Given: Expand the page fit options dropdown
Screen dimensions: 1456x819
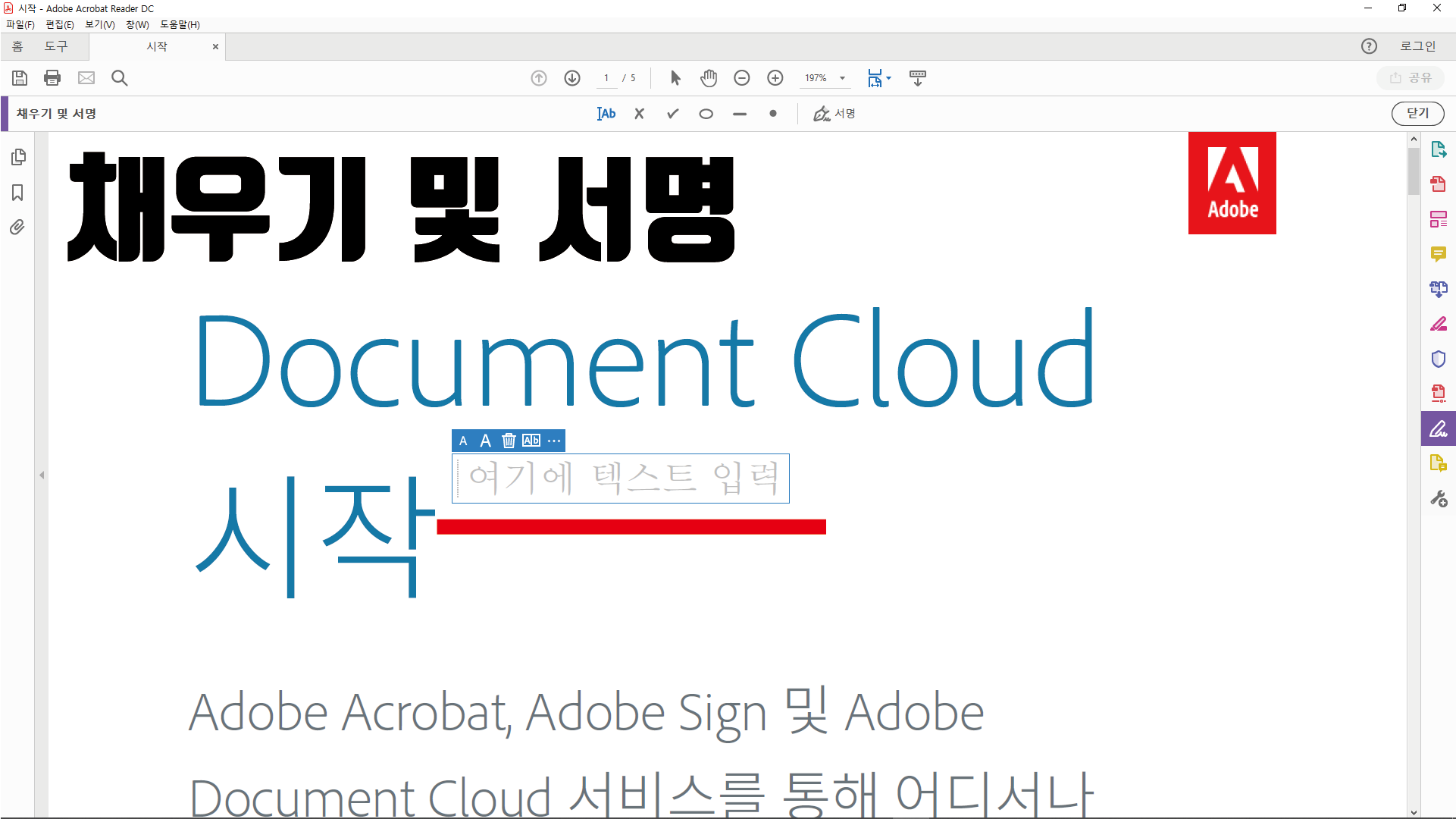Looking at the screenshot, I should click(888, 78).
